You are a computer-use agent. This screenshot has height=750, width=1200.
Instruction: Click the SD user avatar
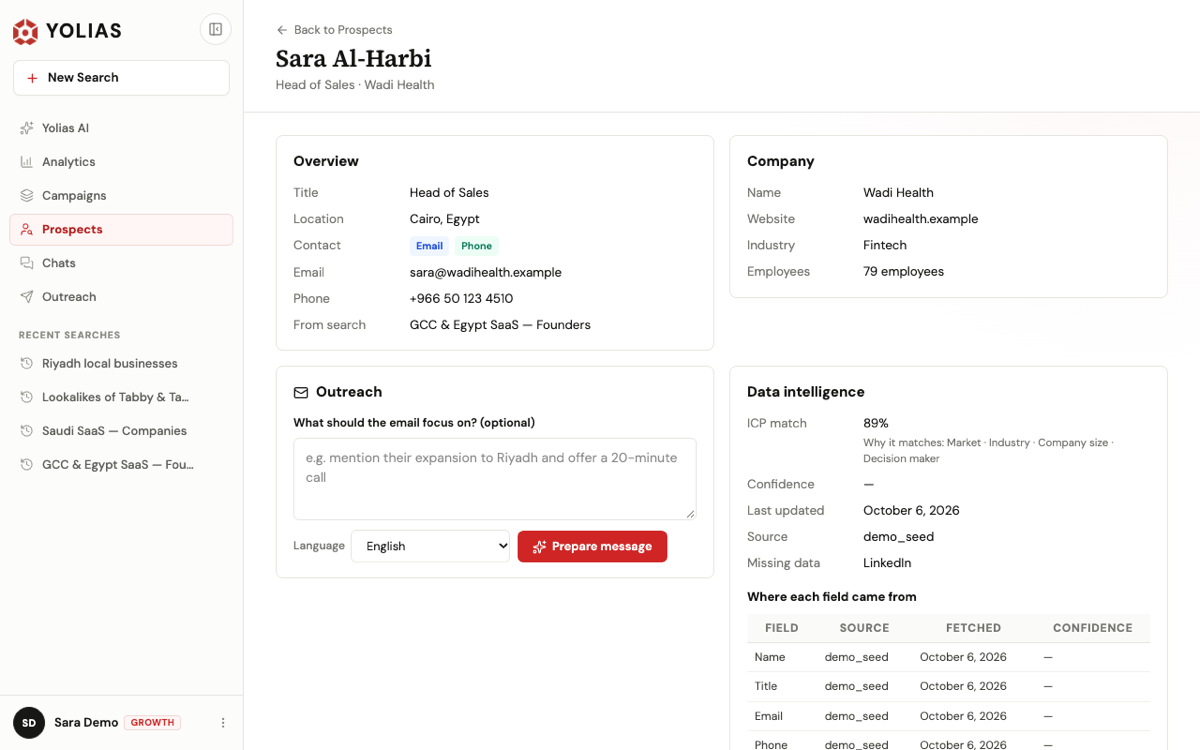29,723
